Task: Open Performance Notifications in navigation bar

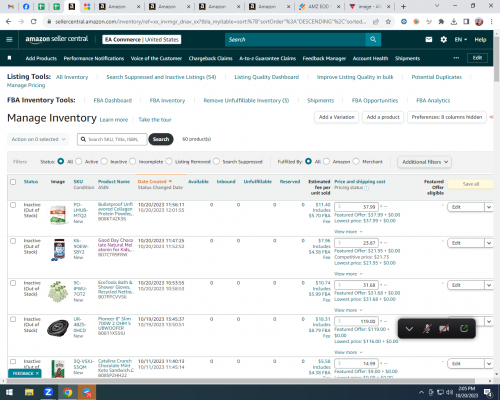Action: pyautogui.click(x=94, y=58)
